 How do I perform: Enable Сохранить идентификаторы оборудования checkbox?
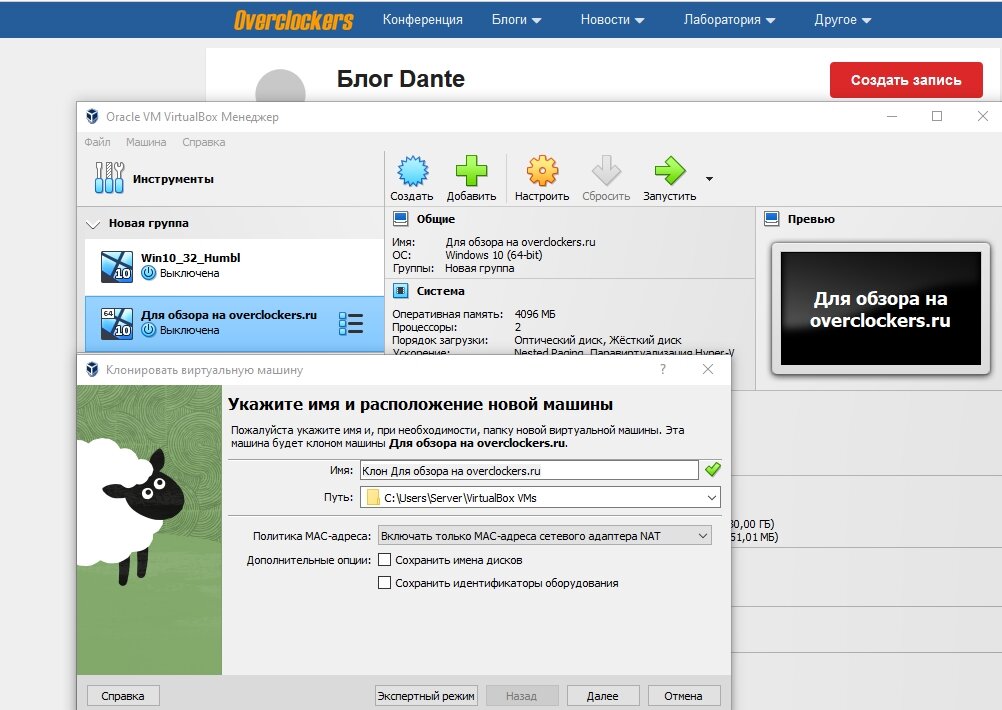tap(385, 583)
